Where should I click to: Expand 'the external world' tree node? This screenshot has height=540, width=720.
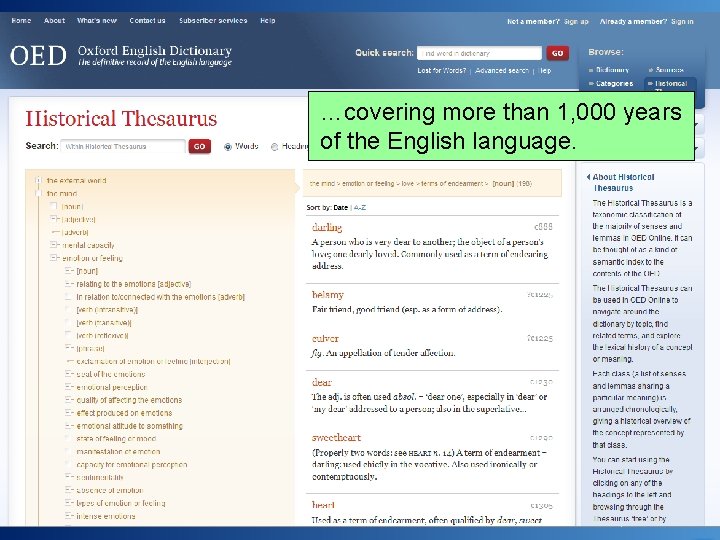point(39,180)
